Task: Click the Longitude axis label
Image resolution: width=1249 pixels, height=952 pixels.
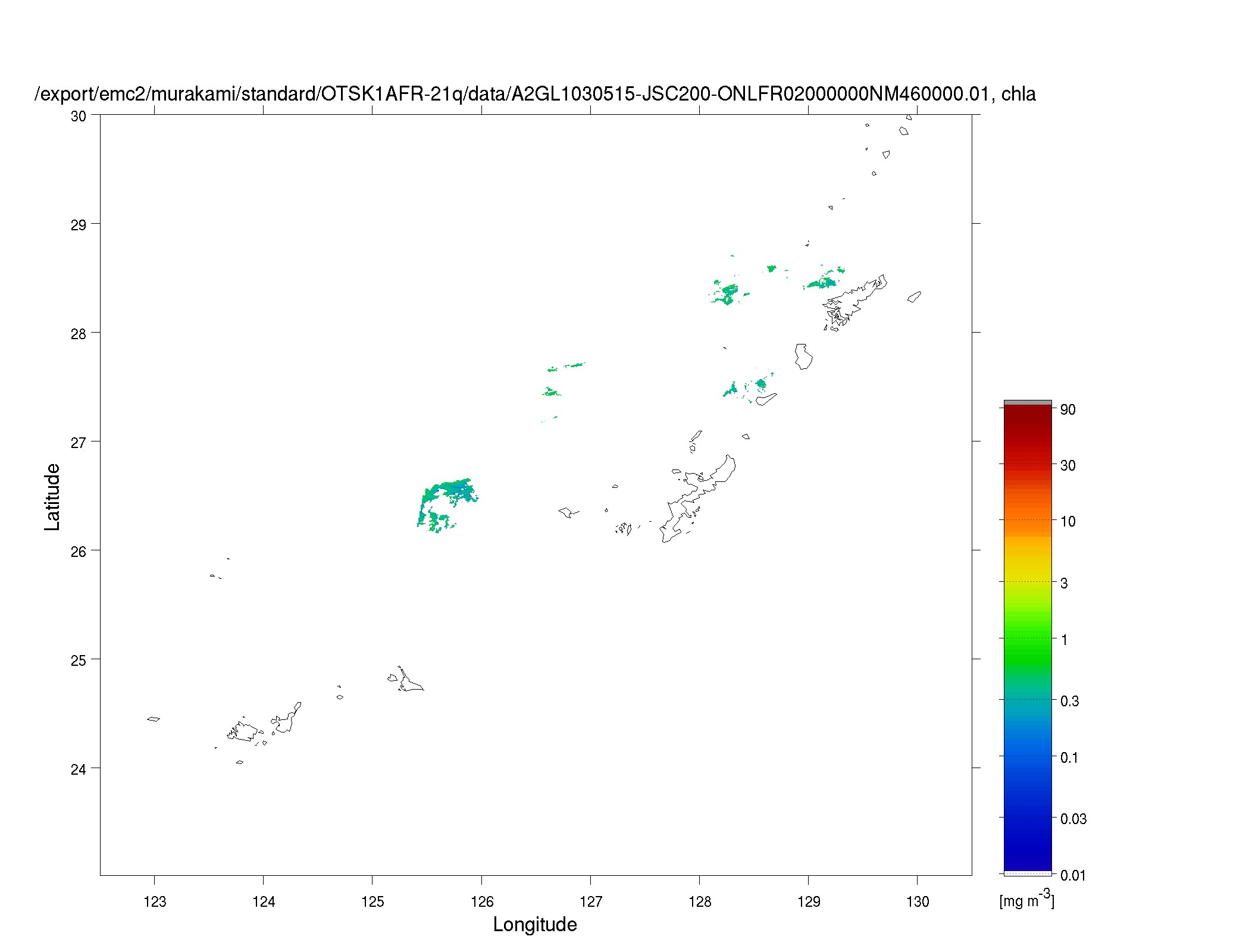Action: [535, 924]
